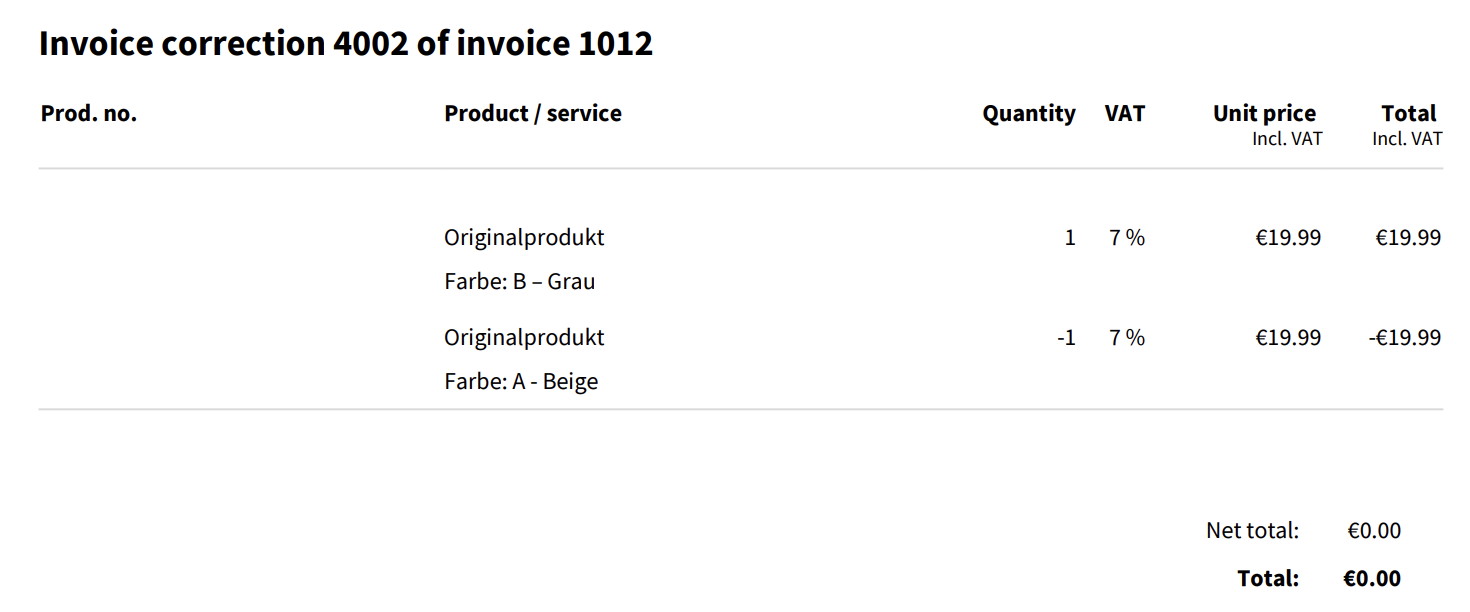Click the -1 quantity value
Viewport: 1470px width, 612px height.
[x=1066, y=338]
